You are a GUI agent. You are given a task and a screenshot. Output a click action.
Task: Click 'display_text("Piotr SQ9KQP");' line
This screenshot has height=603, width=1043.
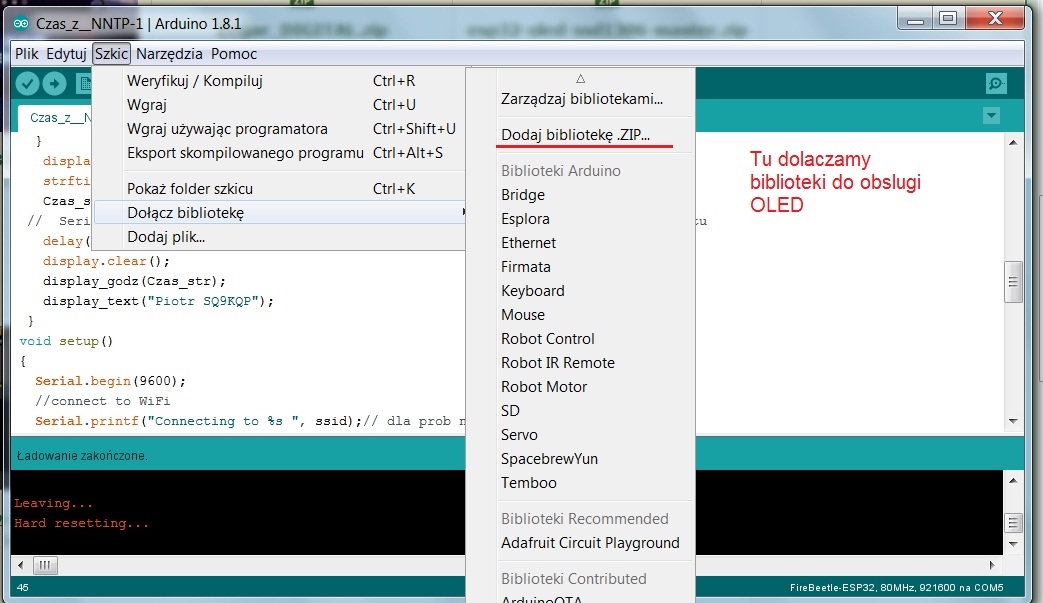(x=158, y=301)
